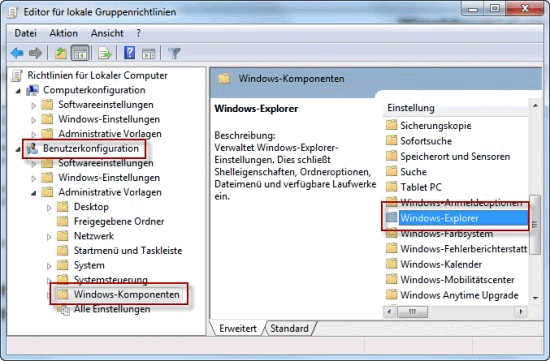The width and height of the screenshot is (550, 361).
Task: Click the Back arrow toolbar icon
Action: pyautogui.click(x=17, y=53)
